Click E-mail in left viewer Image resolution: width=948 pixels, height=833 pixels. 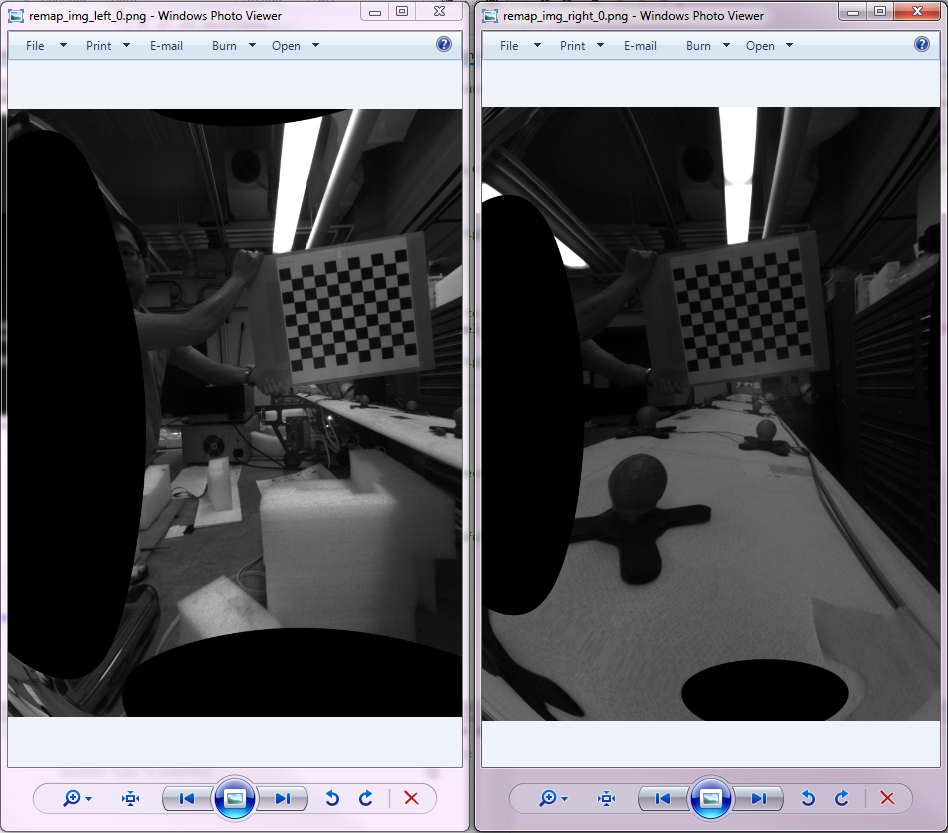[x=166, y=46]
